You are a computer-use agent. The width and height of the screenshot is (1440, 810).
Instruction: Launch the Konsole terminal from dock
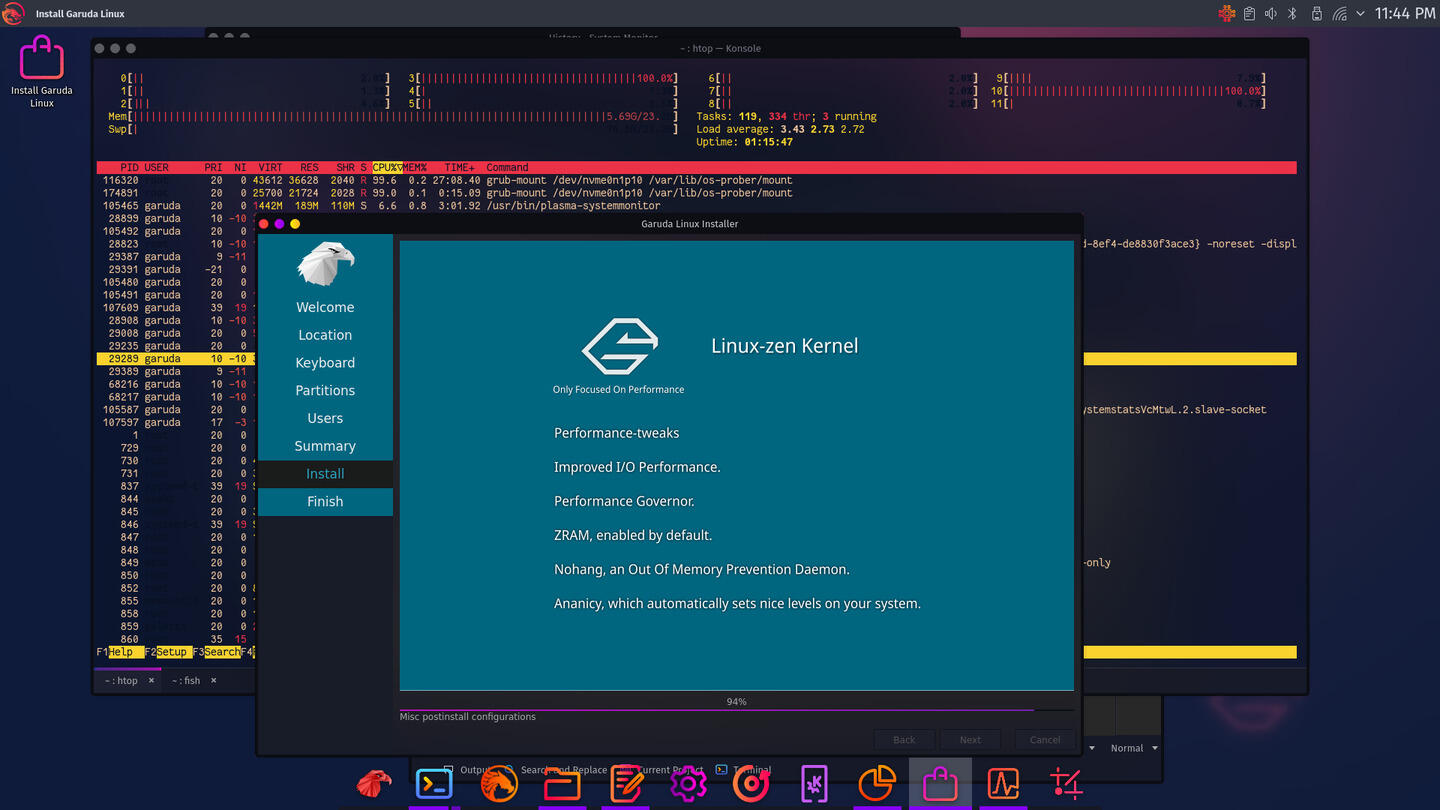434,783
